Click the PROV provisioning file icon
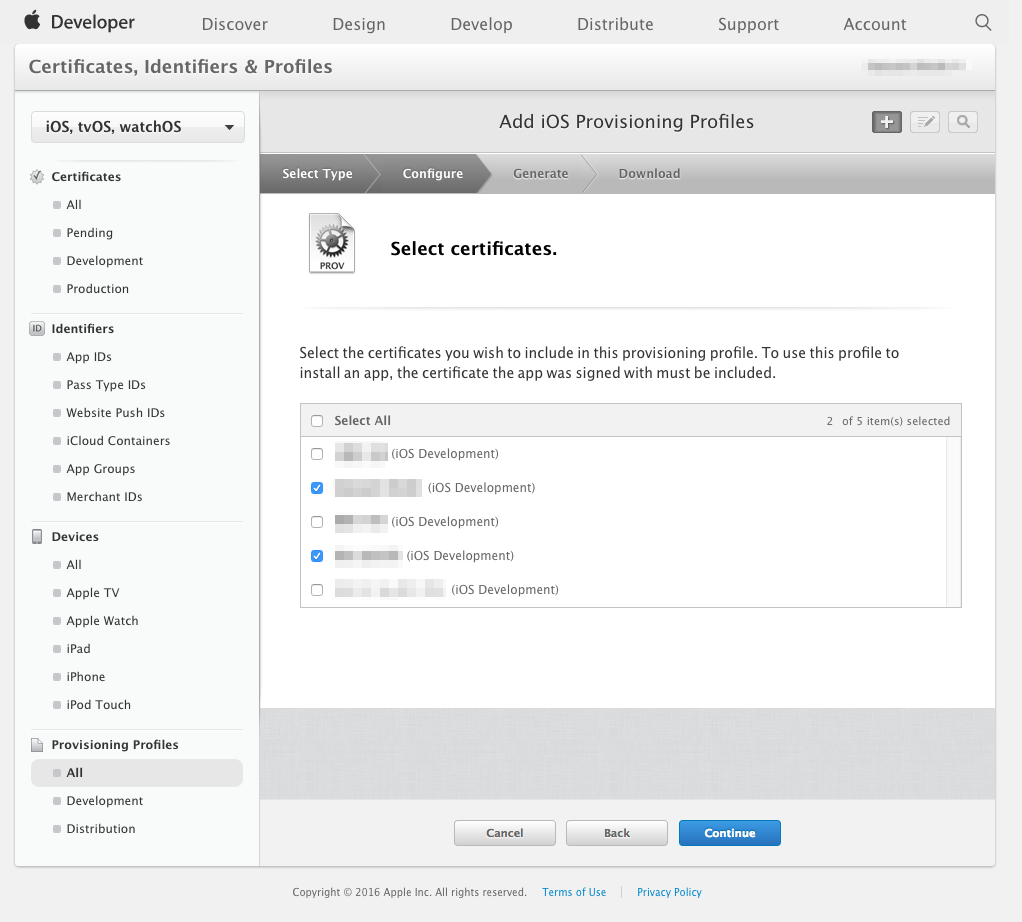Viewport: 1022px width, 922px height. [332, 243]
